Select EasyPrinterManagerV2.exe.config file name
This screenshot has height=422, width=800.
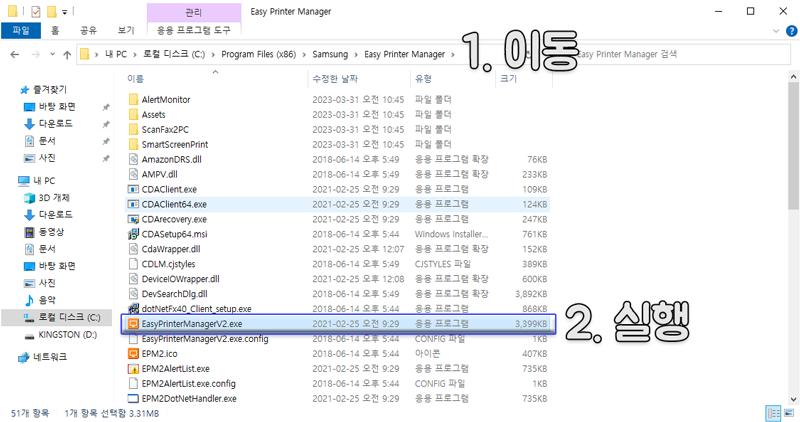205,339
